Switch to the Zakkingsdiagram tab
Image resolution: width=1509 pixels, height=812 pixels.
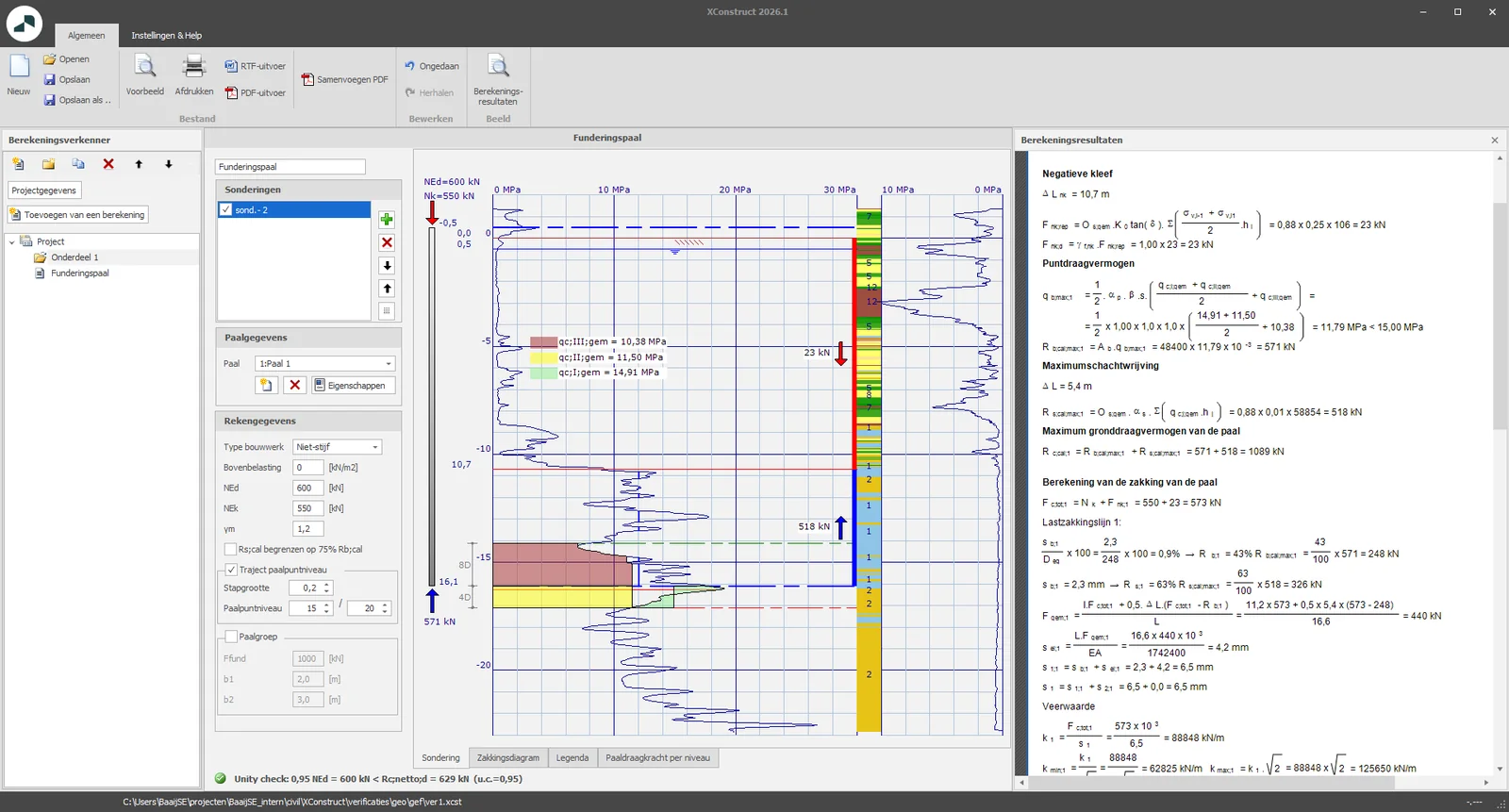tap(507, 757)
